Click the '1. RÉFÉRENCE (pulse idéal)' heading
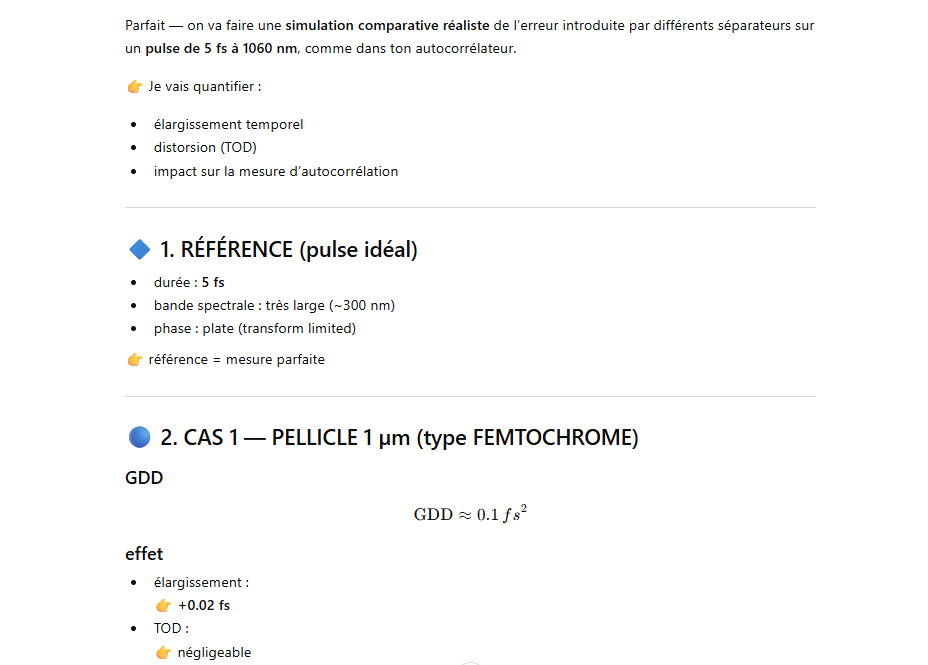928x665 pixels. pyautogui.click(x=289, y=250)
